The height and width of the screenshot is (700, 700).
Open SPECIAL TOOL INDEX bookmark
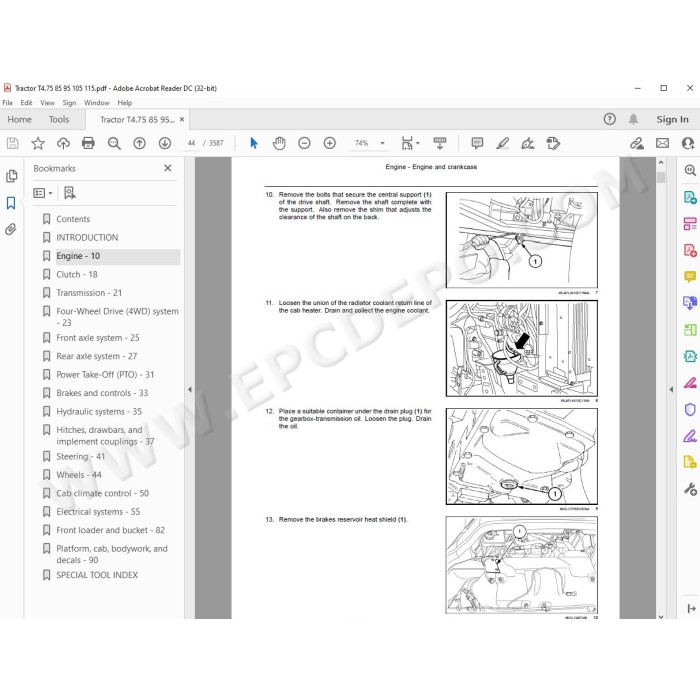click(x=97, y=575)
